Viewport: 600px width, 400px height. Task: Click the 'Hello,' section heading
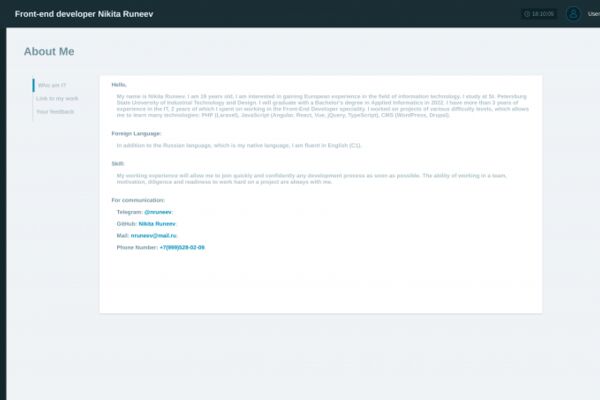click(119, 85)
